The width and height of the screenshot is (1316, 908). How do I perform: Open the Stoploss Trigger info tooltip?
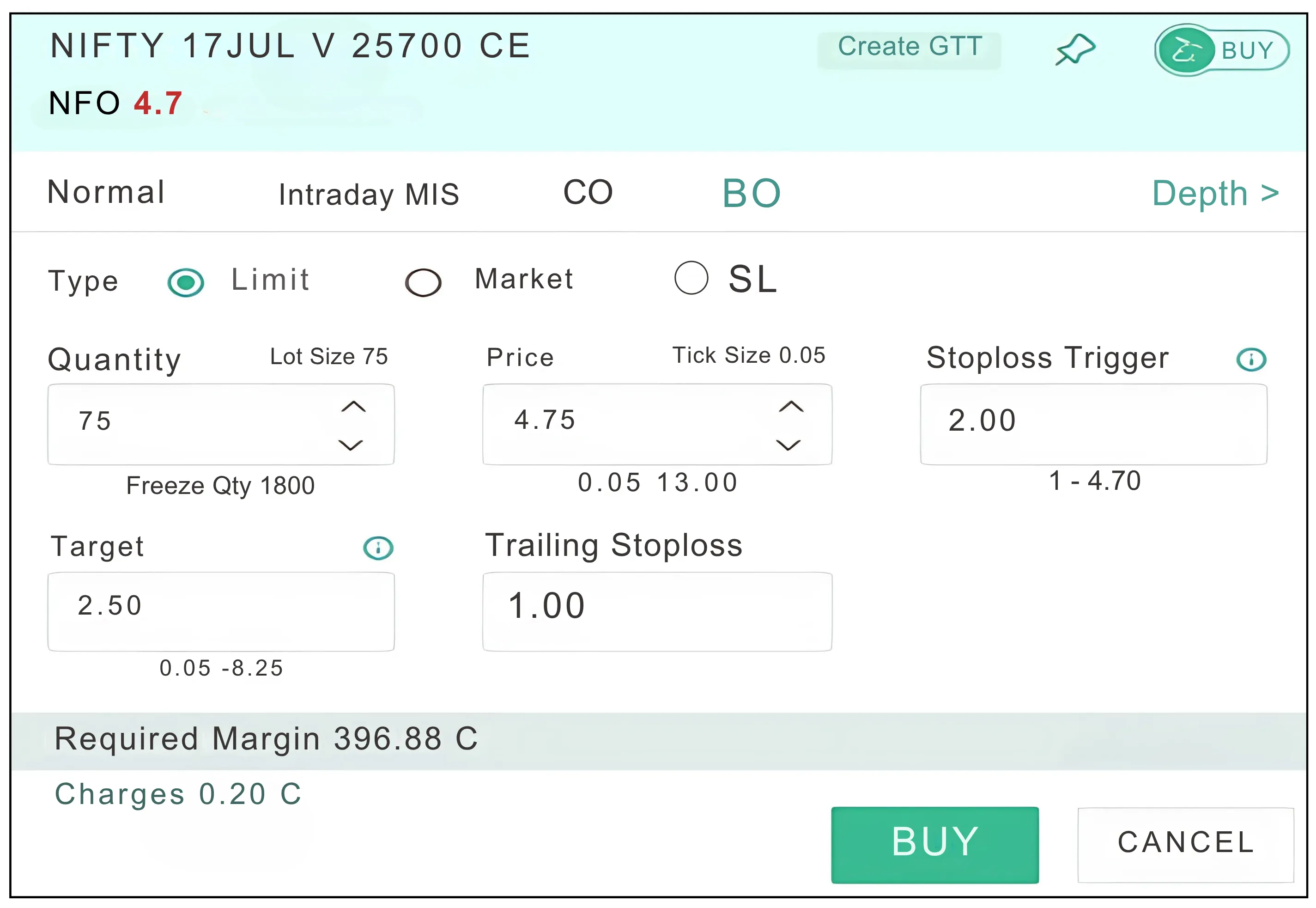click(1250, 359)
